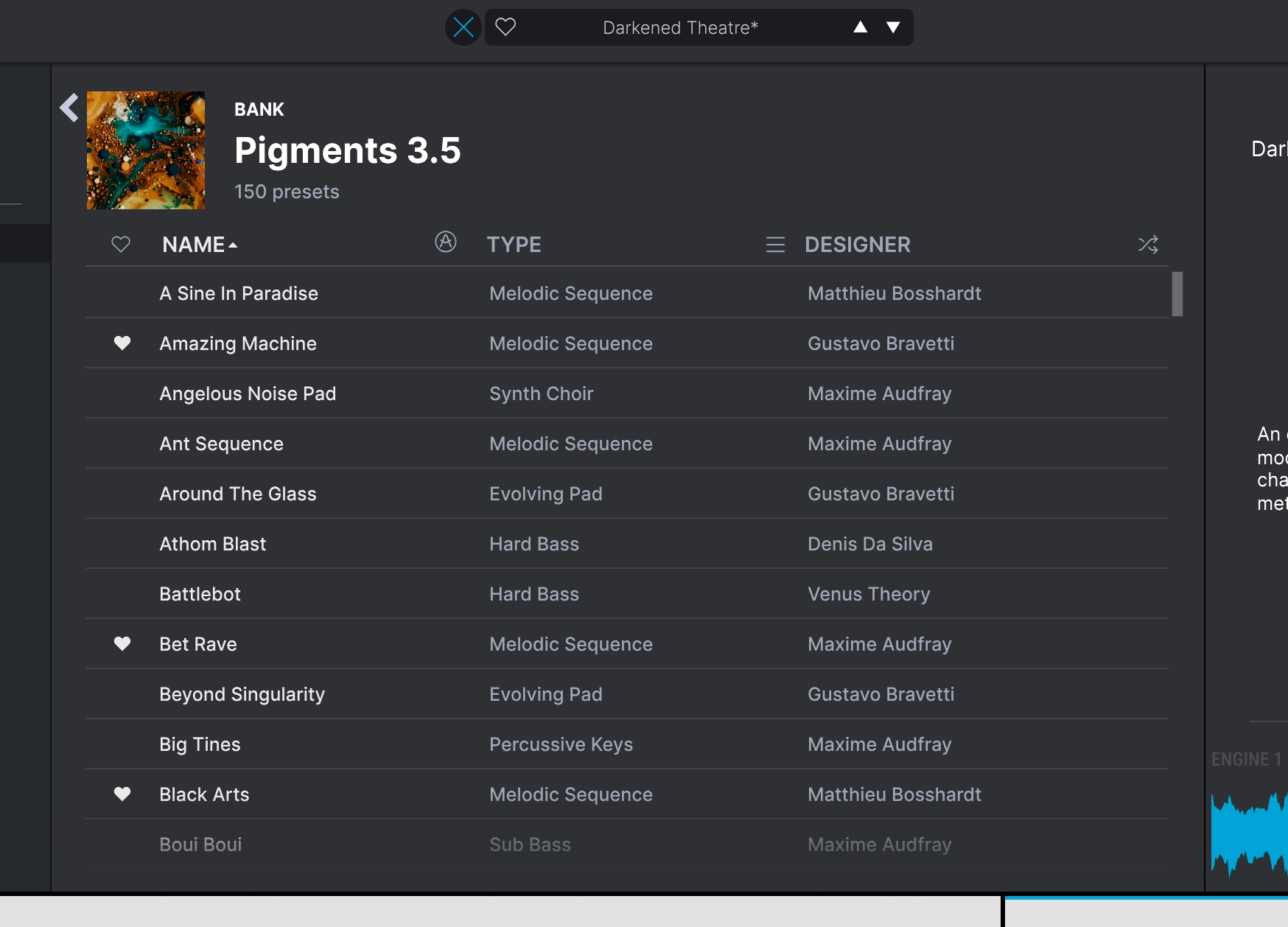
Task: Sort by favorites heart column header
Action: [121, 245]
